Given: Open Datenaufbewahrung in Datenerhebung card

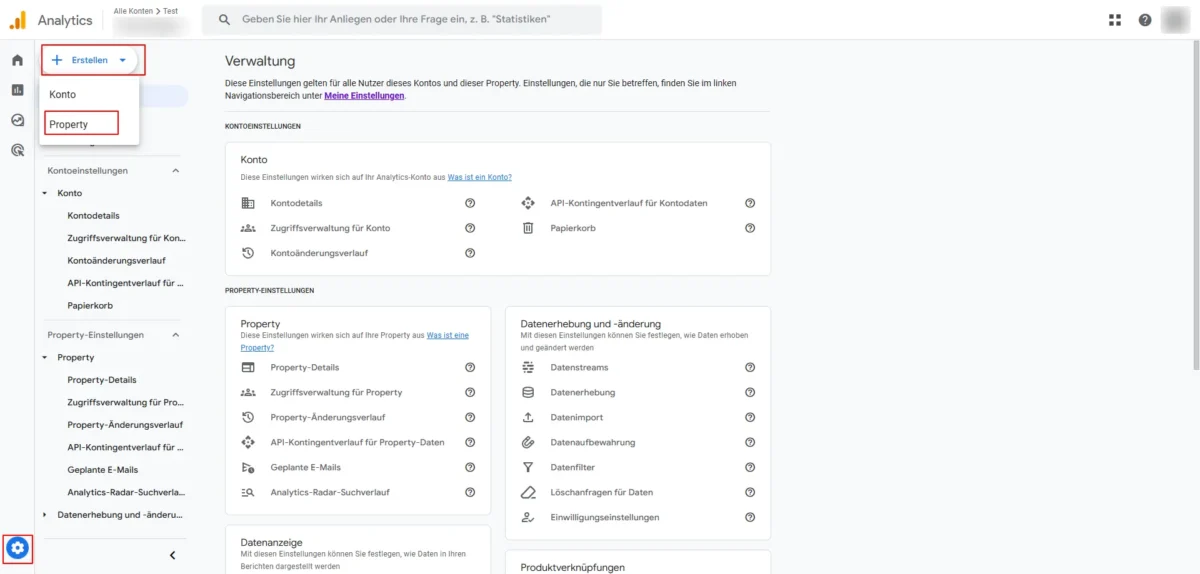Looking at the screenshot, I should pos(593,442).
